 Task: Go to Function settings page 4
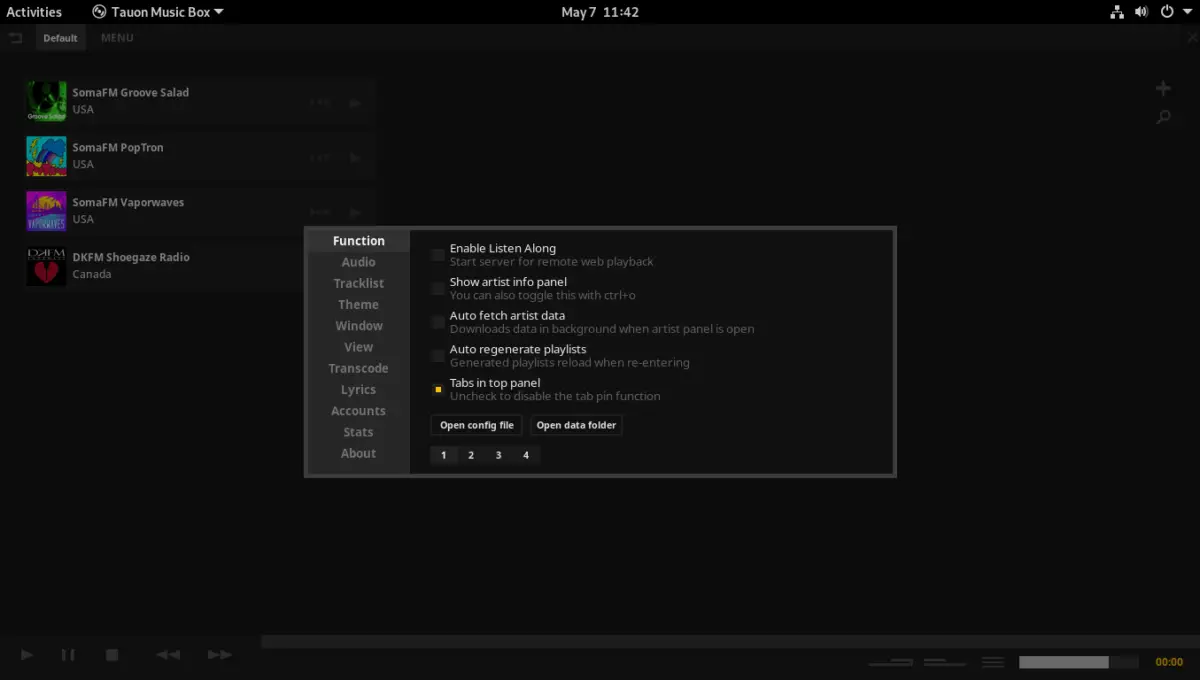pos(526,455)
